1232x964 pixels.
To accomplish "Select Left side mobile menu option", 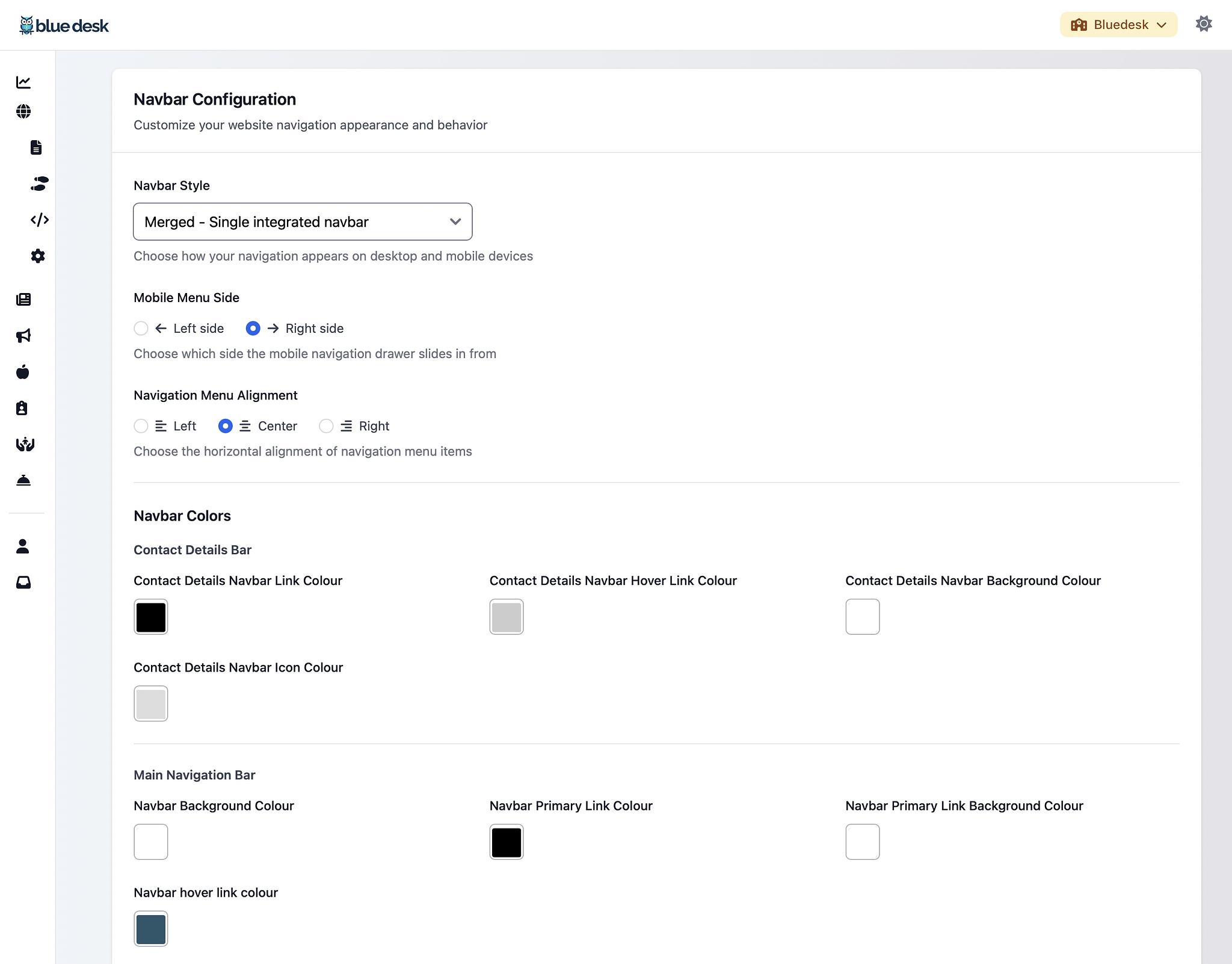I will click(x=141, y=328).
